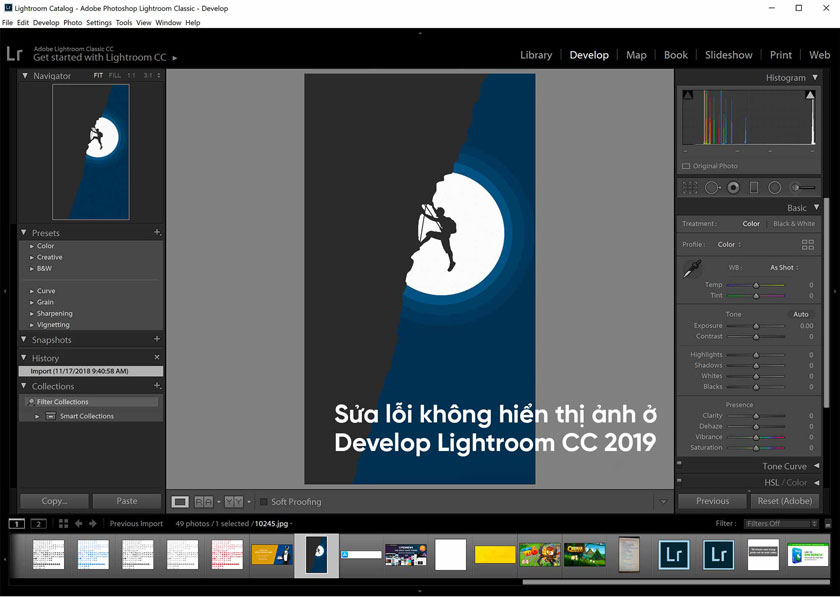This screenshot has width=840, height=597.
Task: Open the toolbar content dropdown arrow
Action: point(663,502)
